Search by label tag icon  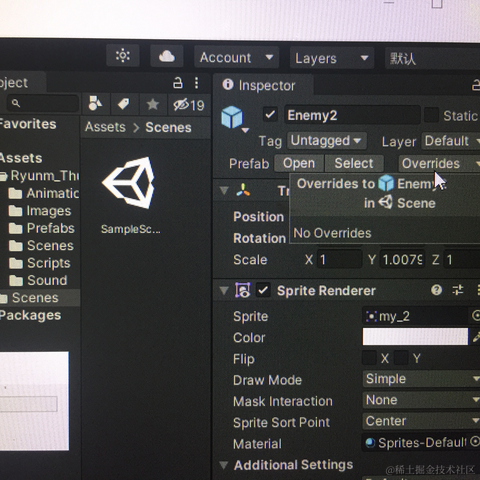click(123, 104)
